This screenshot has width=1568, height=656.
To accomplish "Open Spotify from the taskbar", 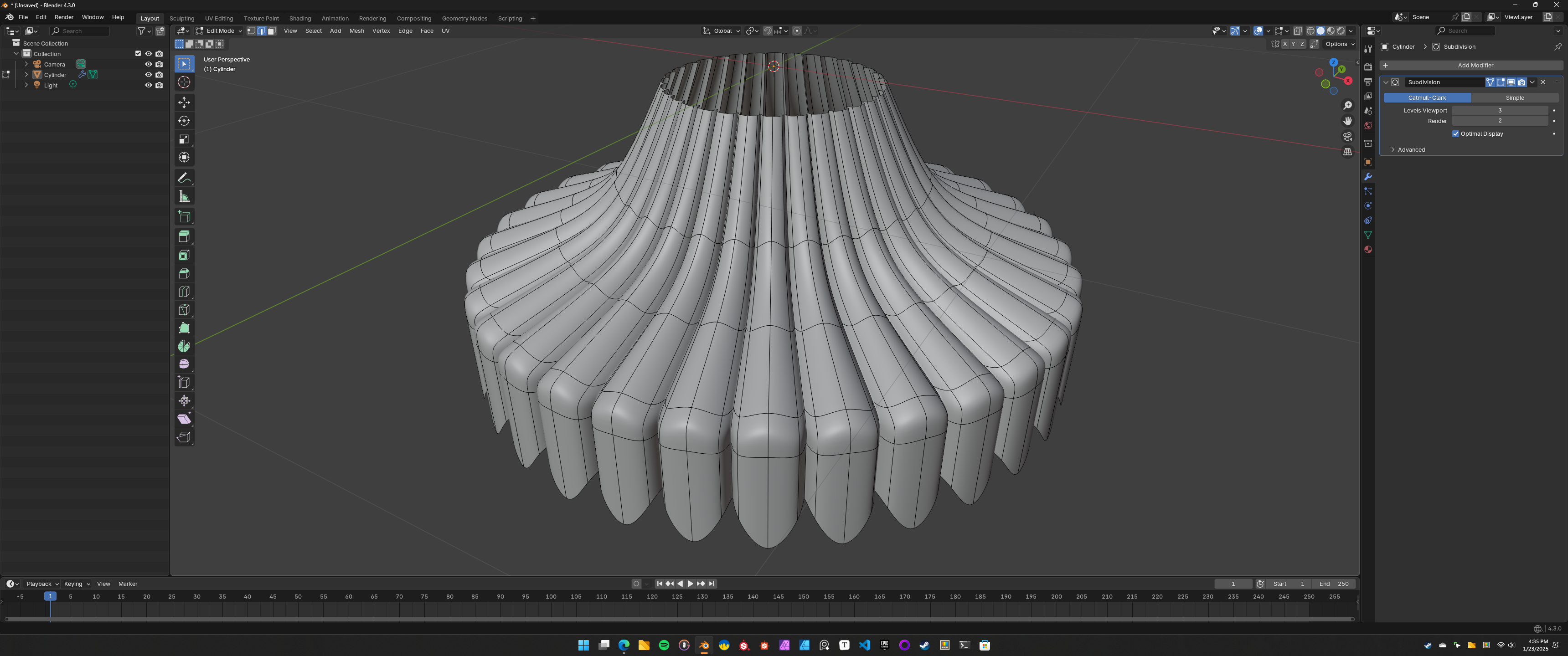I will click(664, 645).
